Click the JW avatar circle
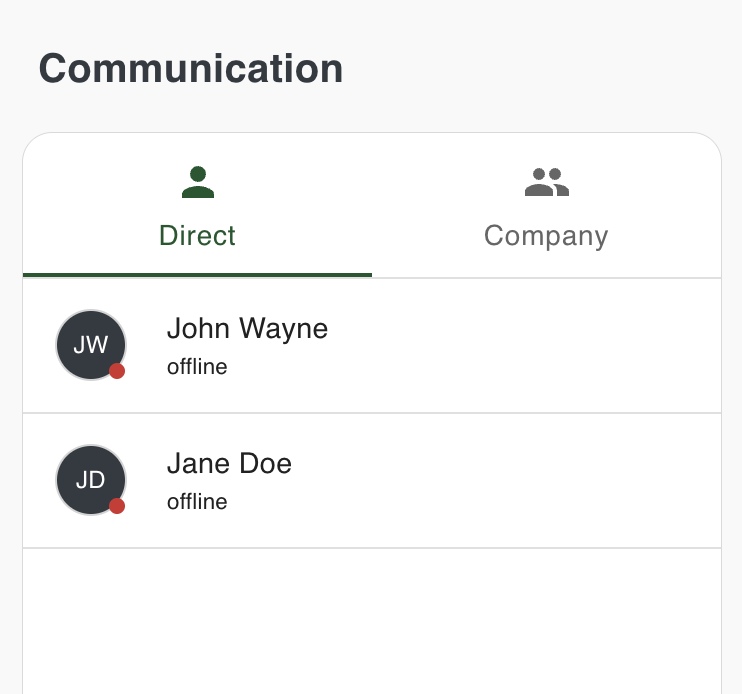Screen dimensions: 742x694 tap(84, 338)
